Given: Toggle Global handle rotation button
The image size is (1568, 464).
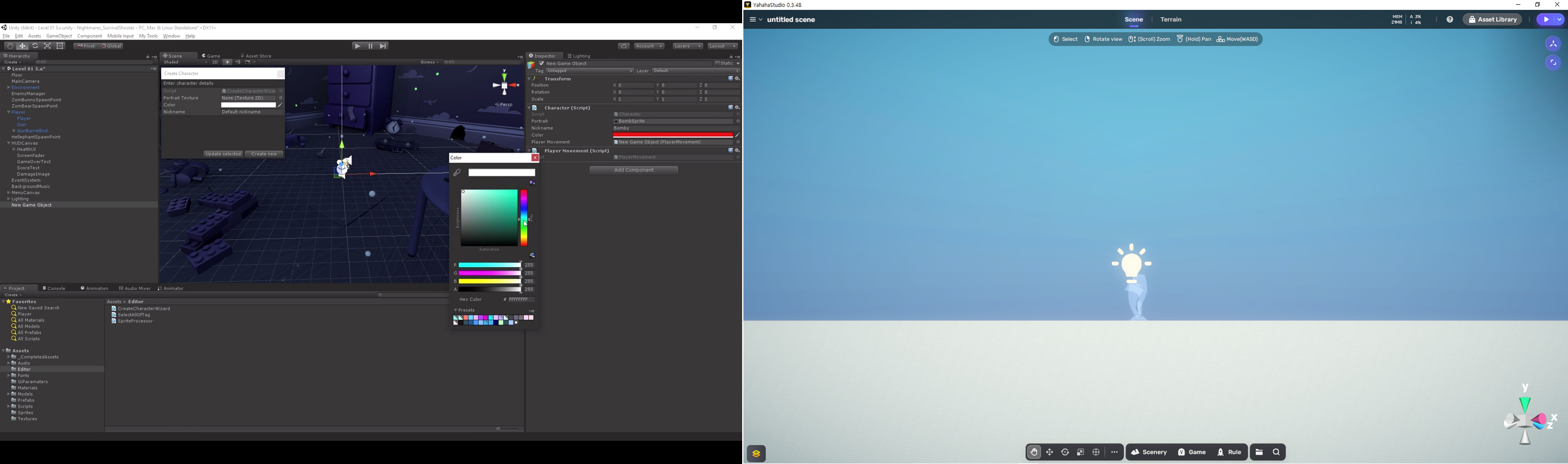Looking at the screenshot, I should click(111, 46).
